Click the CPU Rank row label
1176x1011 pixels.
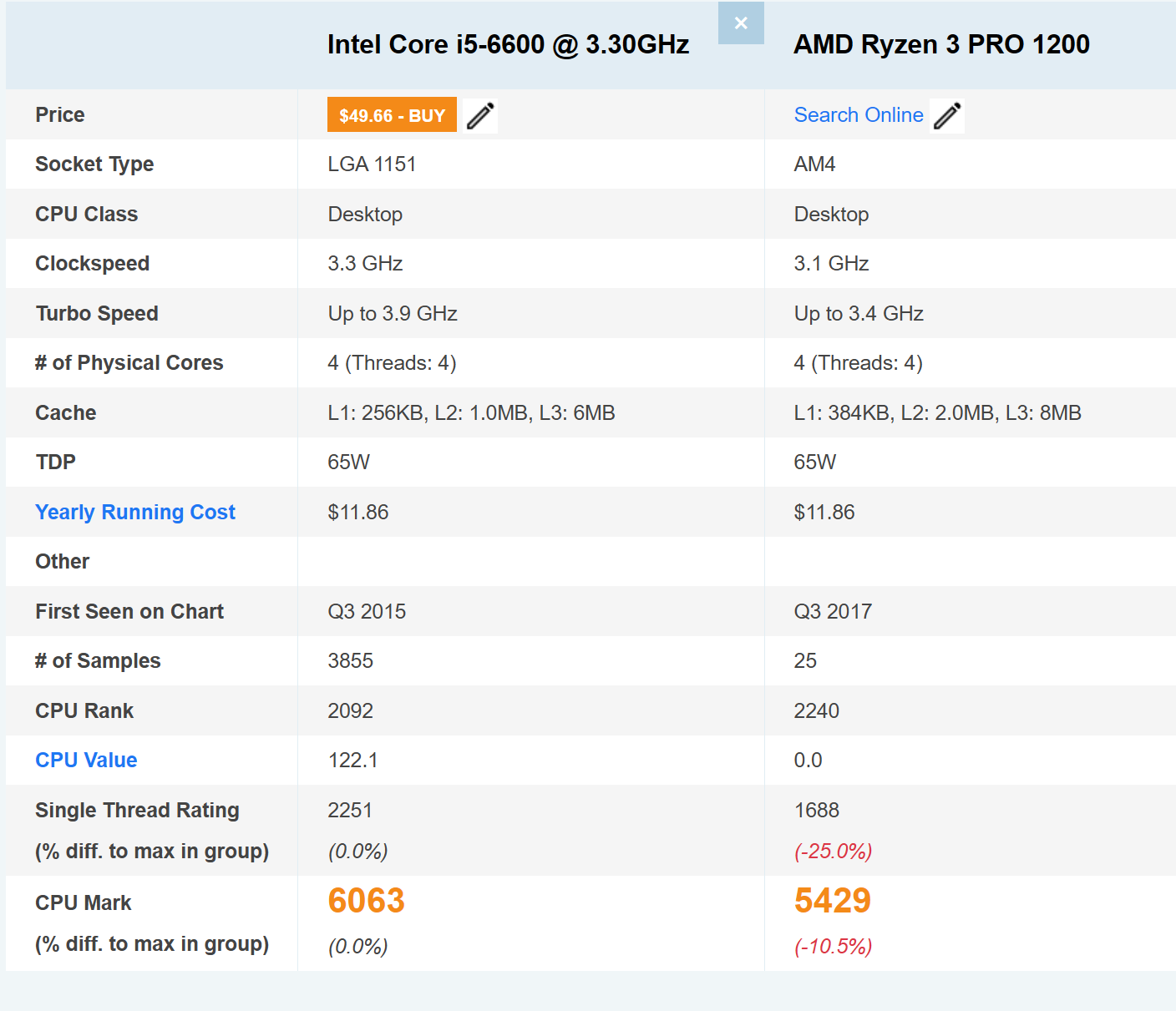point(84,710)
